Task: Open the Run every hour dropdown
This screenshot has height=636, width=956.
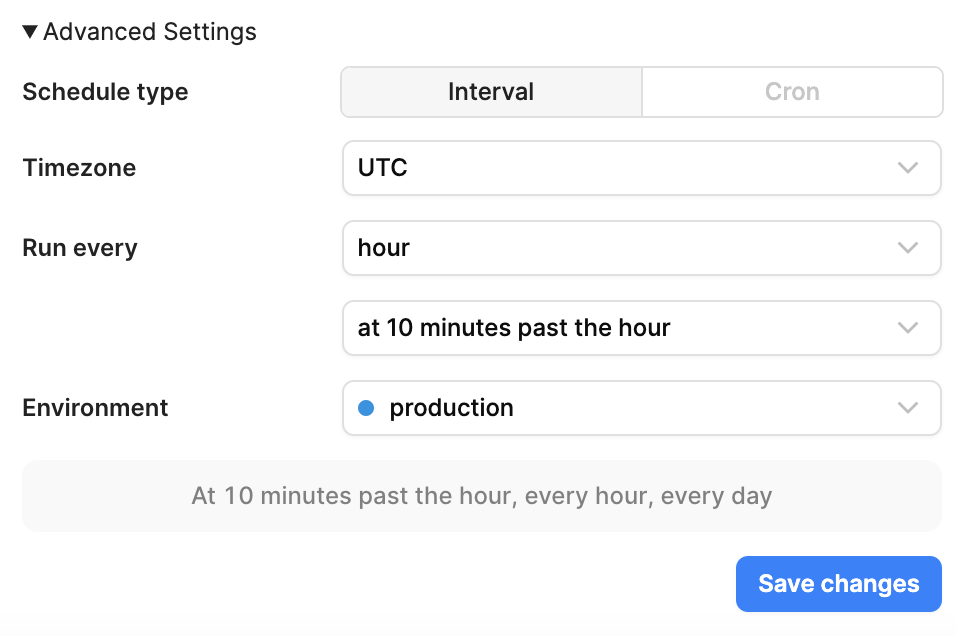Action: pyautogui.click(x=641, y=248)
